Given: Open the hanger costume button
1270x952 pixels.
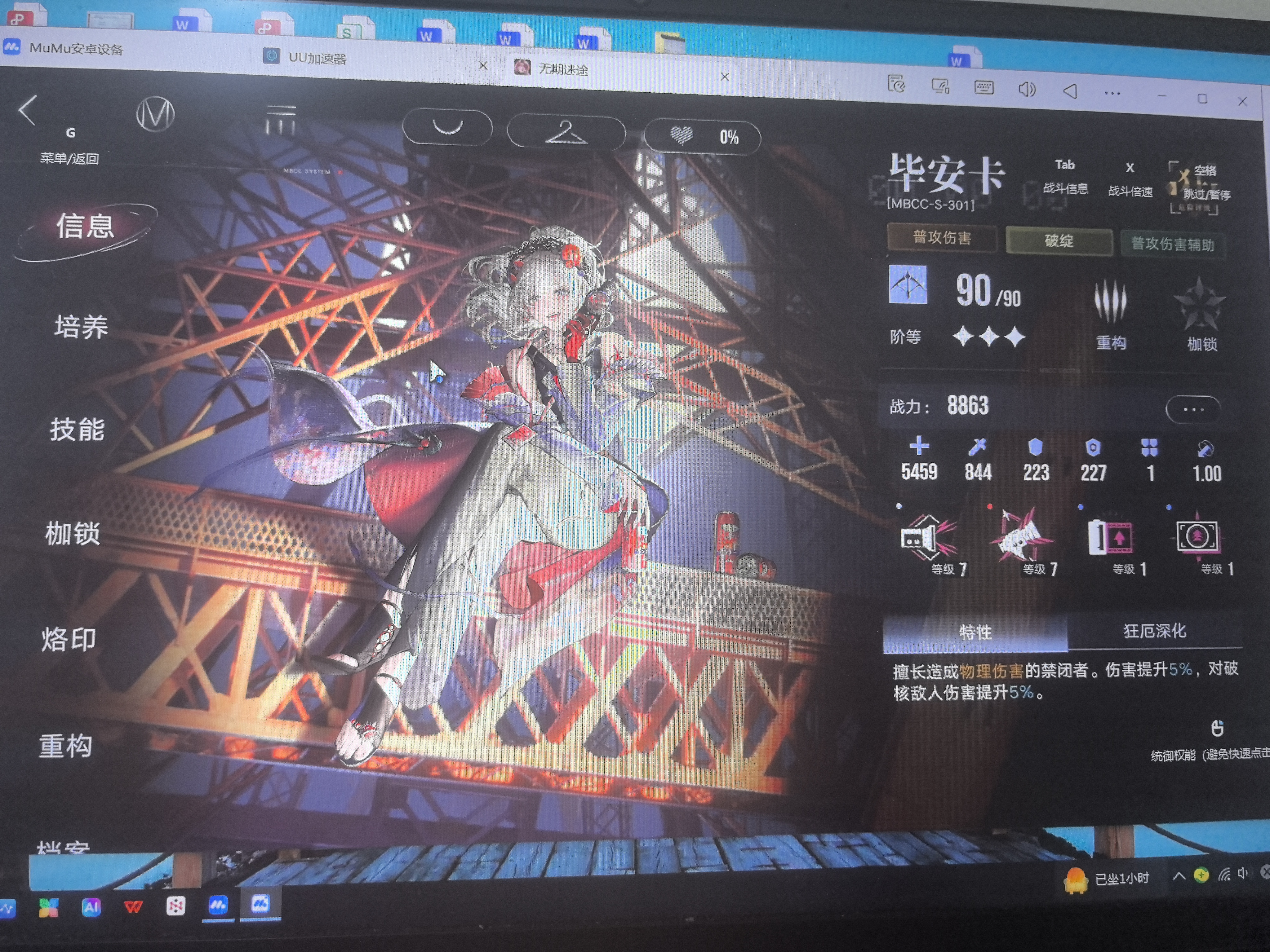Looking at the screenshot, I should coord(566,133).
